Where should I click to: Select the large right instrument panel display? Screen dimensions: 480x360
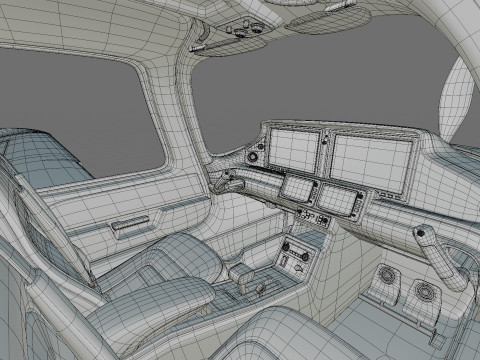coord(371,163)
